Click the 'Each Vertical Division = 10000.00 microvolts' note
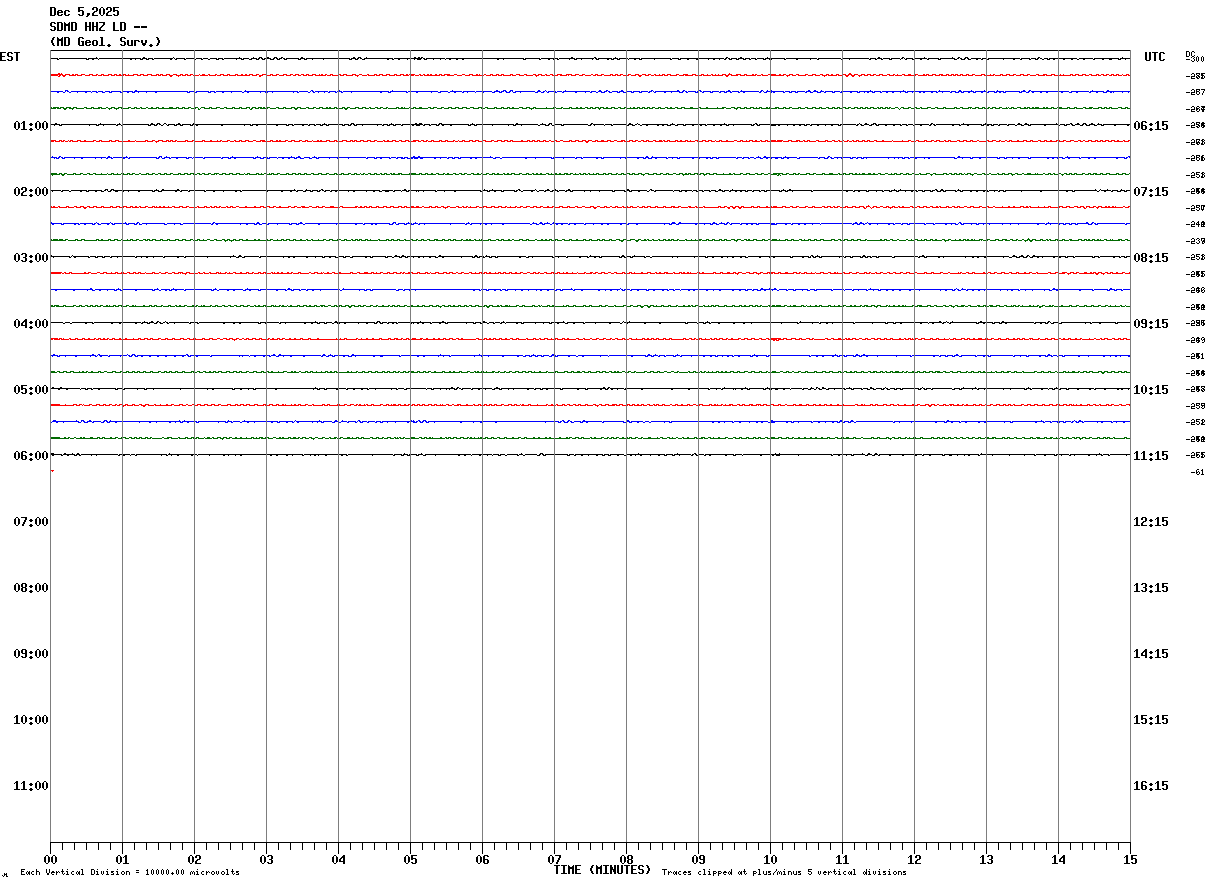This screenshot has width=1210, height=886. pyautogui.click(x=130, y=873)
